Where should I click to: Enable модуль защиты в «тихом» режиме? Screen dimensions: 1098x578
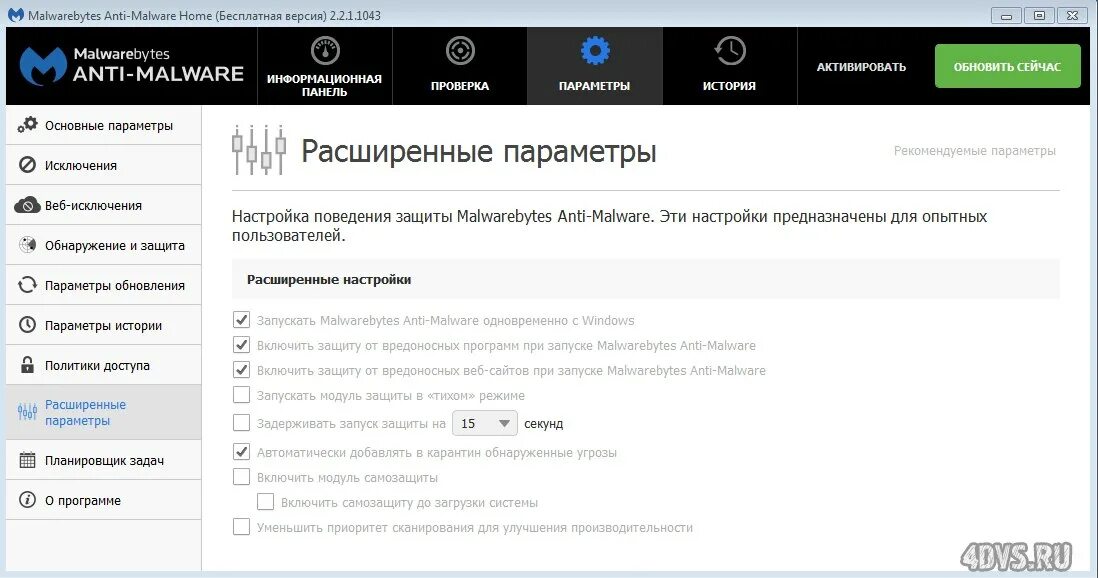pos(241,394)
